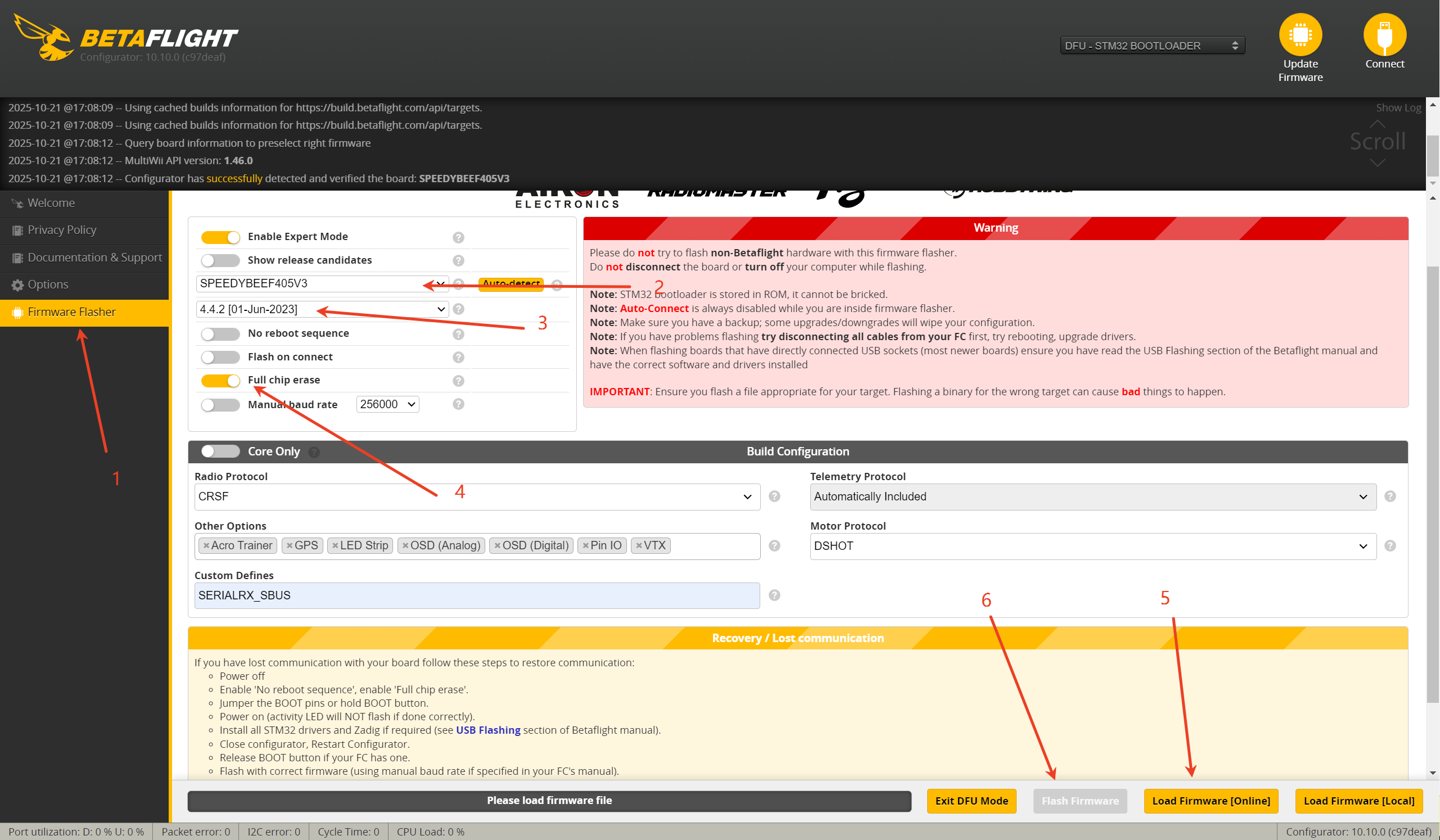Open the Options sidebar tab

[48, 284]
